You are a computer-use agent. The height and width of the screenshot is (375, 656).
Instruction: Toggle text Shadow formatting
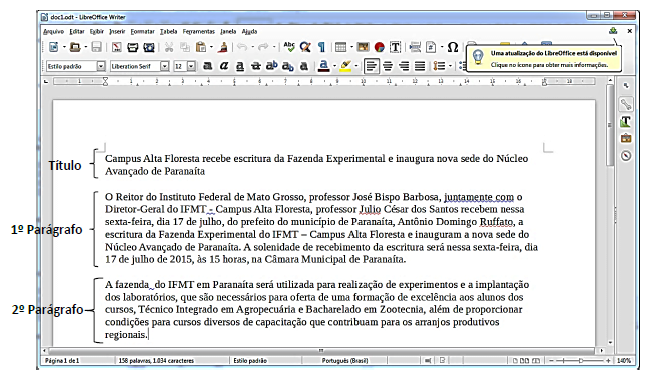(x=304, y=66)
